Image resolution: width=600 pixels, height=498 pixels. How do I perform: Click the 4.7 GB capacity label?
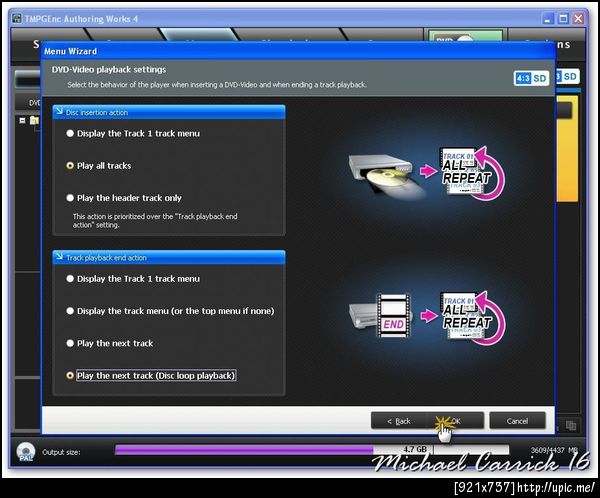pos(415,449)
